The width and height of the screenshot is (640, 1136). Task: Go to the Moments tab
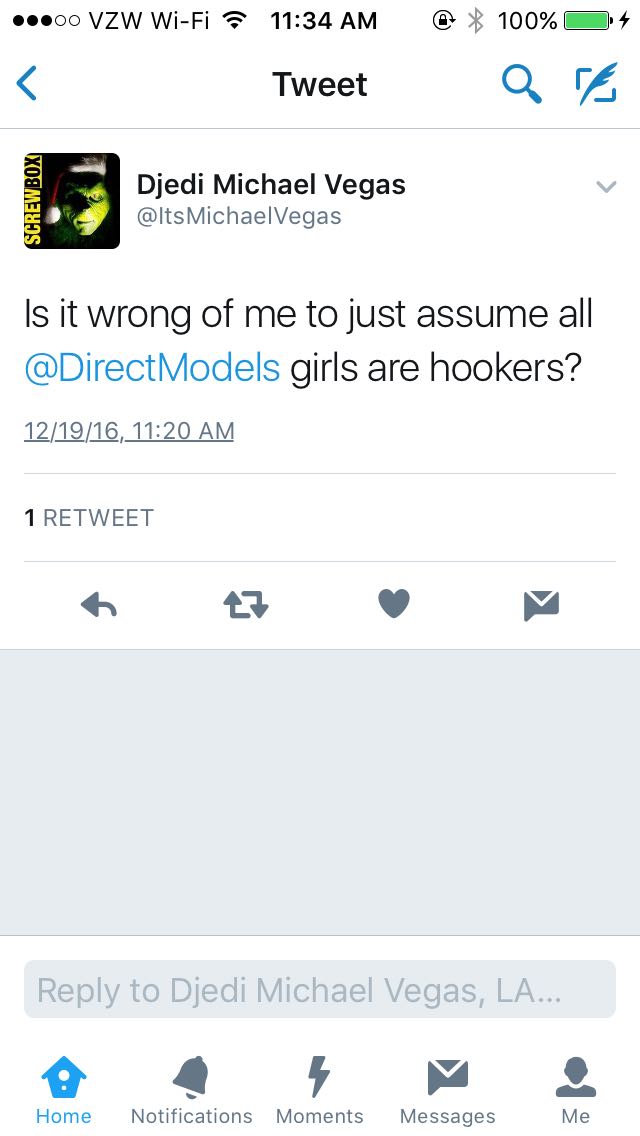pyautogui.click(x=319, y=1090)
